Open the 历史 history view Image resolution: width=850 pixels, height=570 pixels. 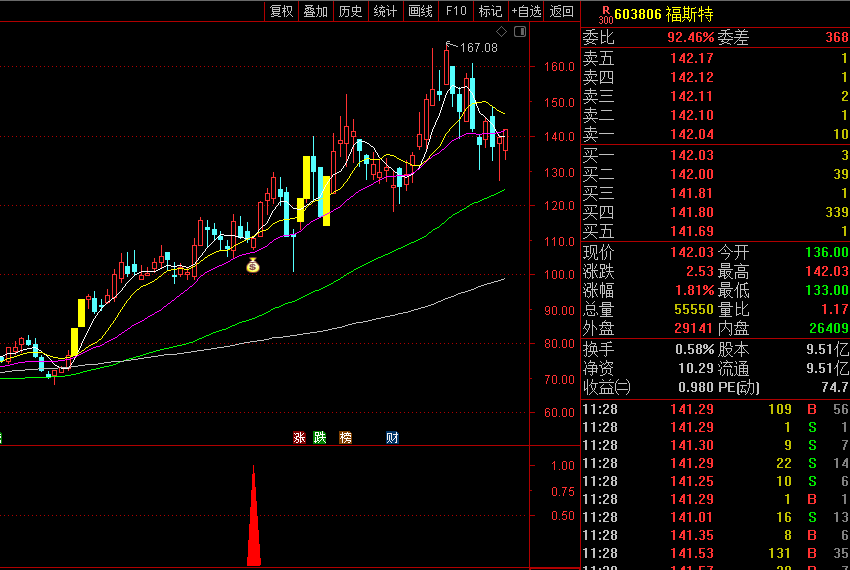coord(350,11)
